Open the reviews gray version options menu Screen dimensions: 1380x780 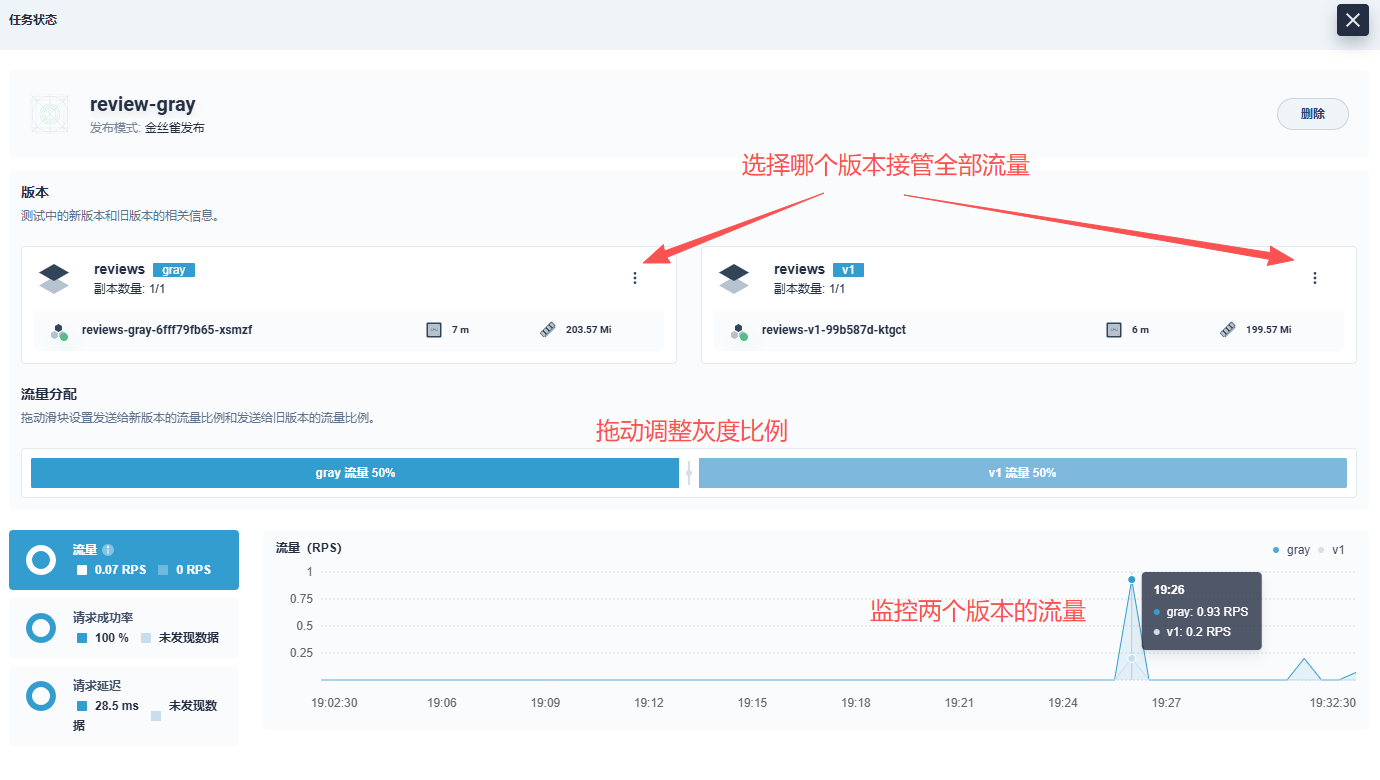[634, 278]
